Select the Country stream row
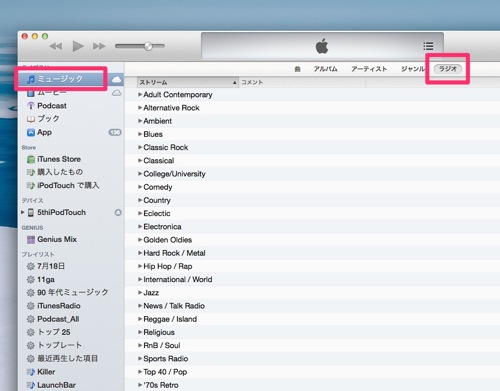The image size is (500, 391). point(312,200)
